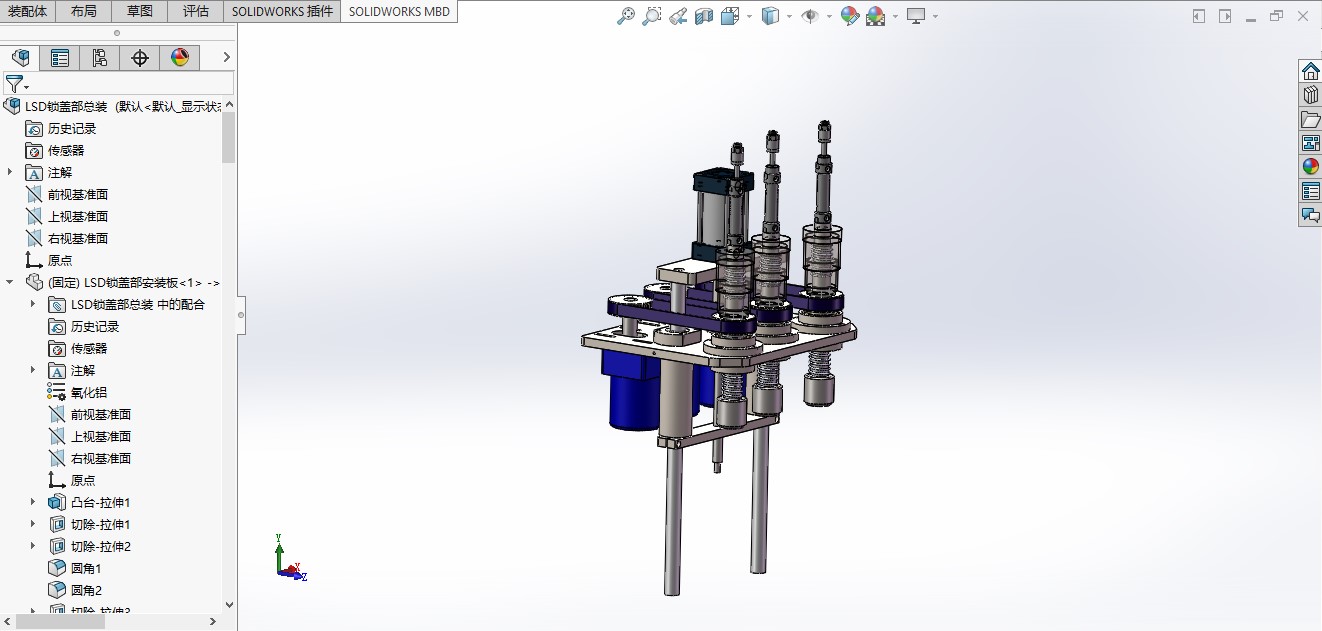
Task: Click the feature tree horizontal scrollbar thumb
Action: tap(61, 621)
